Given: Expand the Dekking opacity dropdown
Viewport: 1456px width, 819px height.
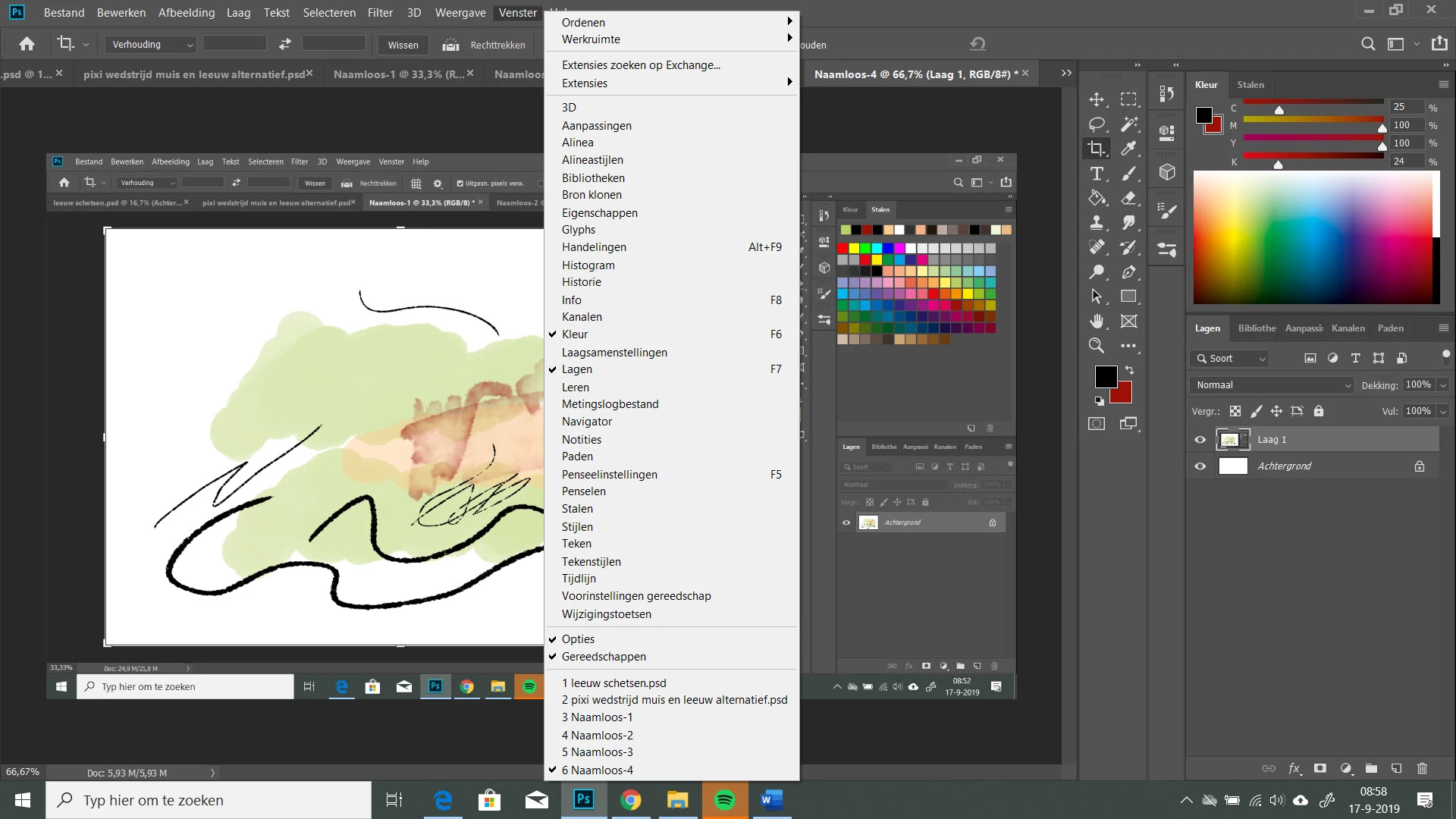Looking at the screenshot, I should pos(1443,385).
